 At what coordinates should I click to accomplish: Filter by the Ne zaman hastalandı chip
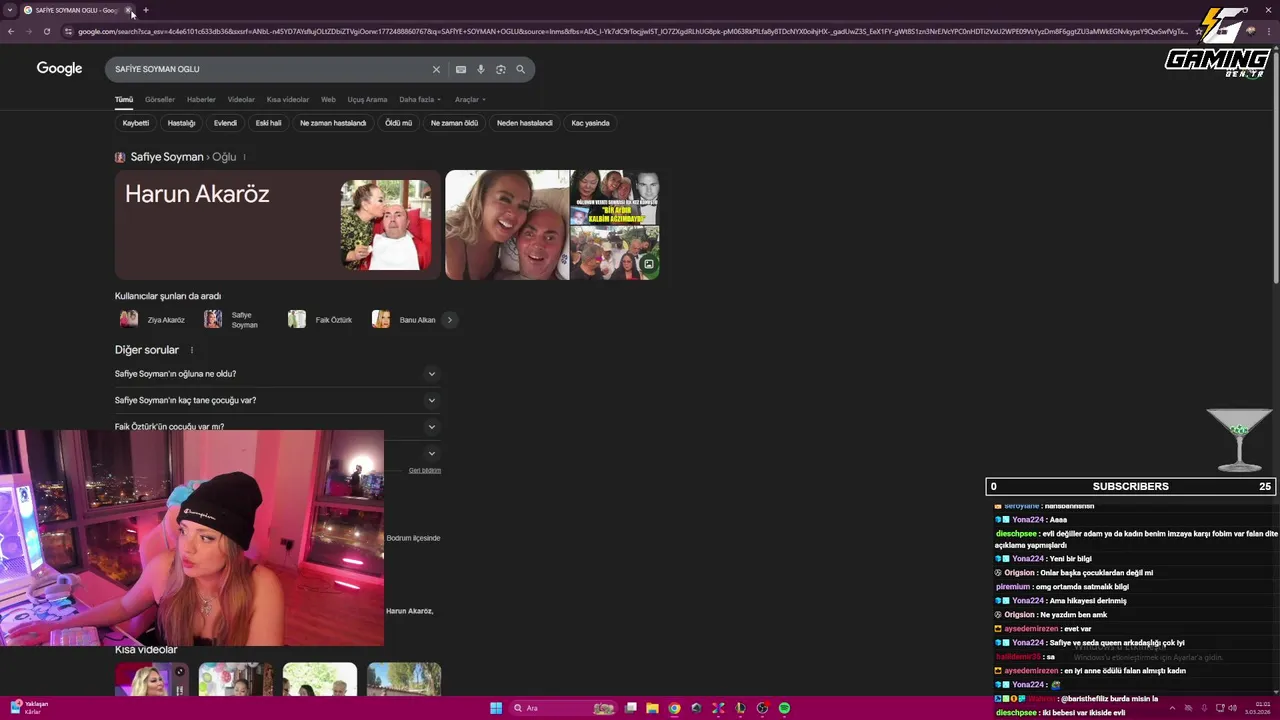click(333, 123)
